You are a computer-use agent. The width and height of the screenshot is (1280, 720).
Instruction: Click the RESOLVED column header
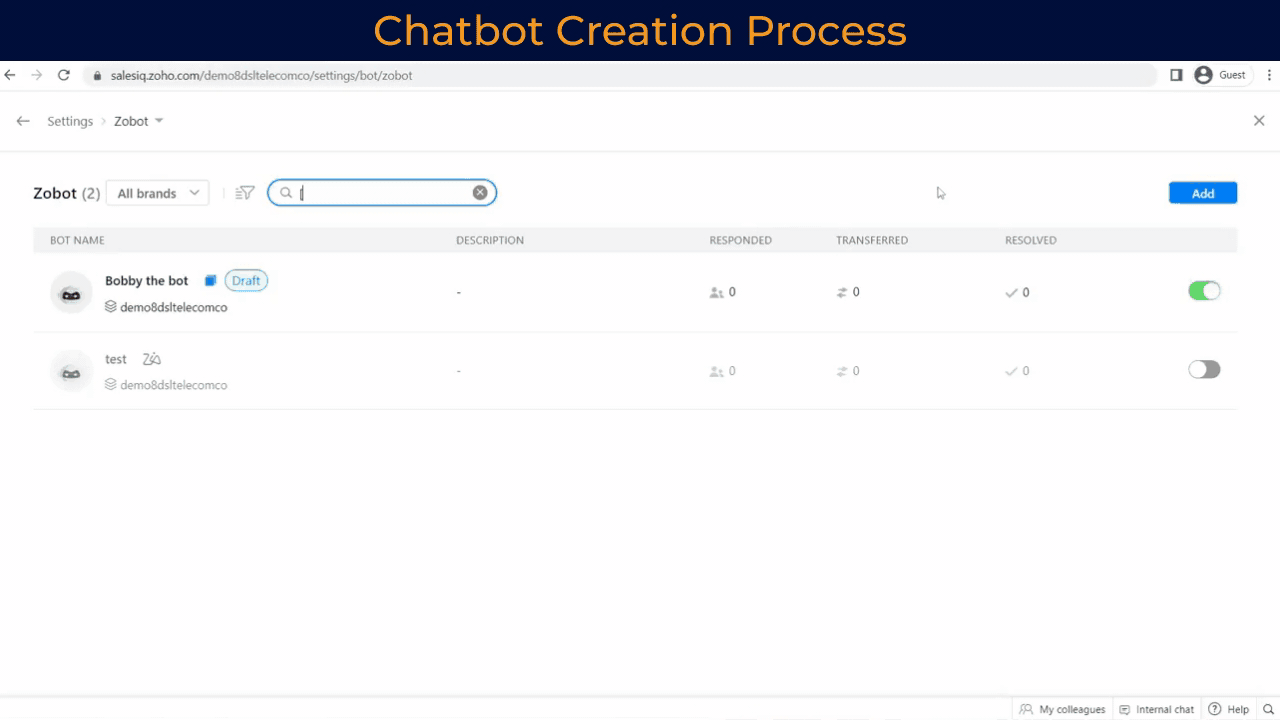click(x=1030, y=240)
